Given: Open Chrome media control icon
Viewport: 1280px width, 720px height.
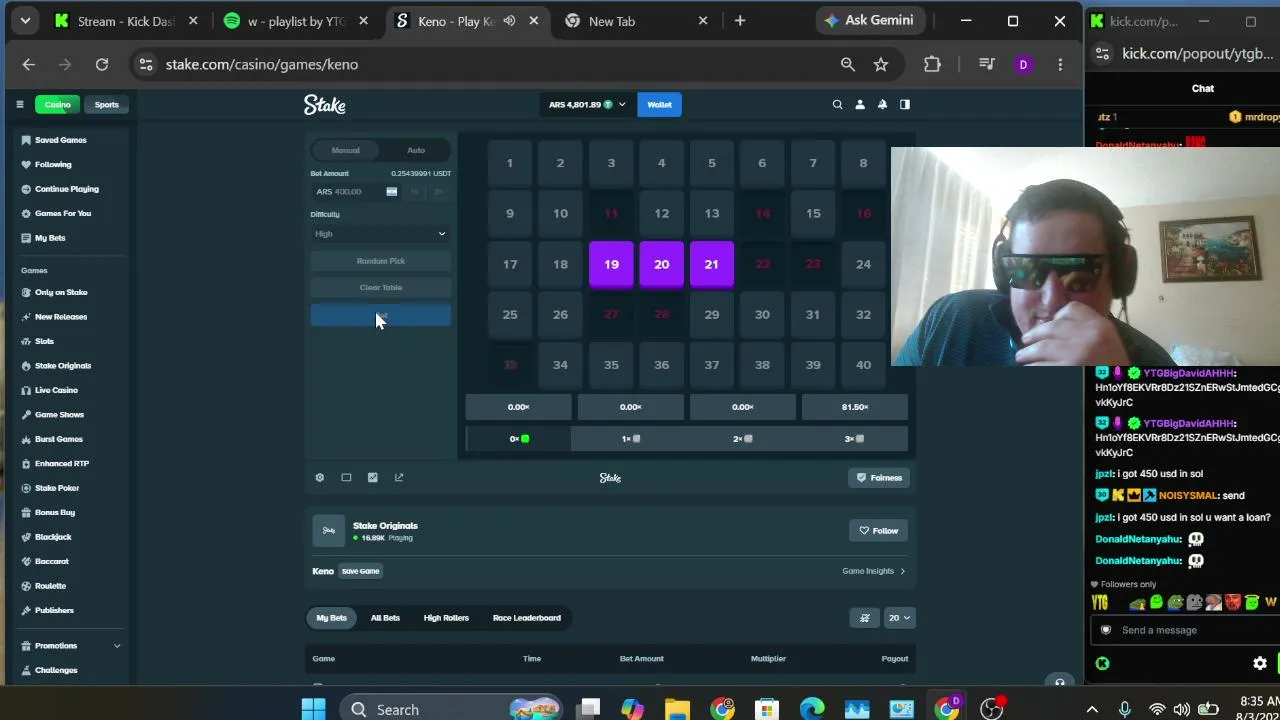Looking at the screenshot, I should click(987, 64).
